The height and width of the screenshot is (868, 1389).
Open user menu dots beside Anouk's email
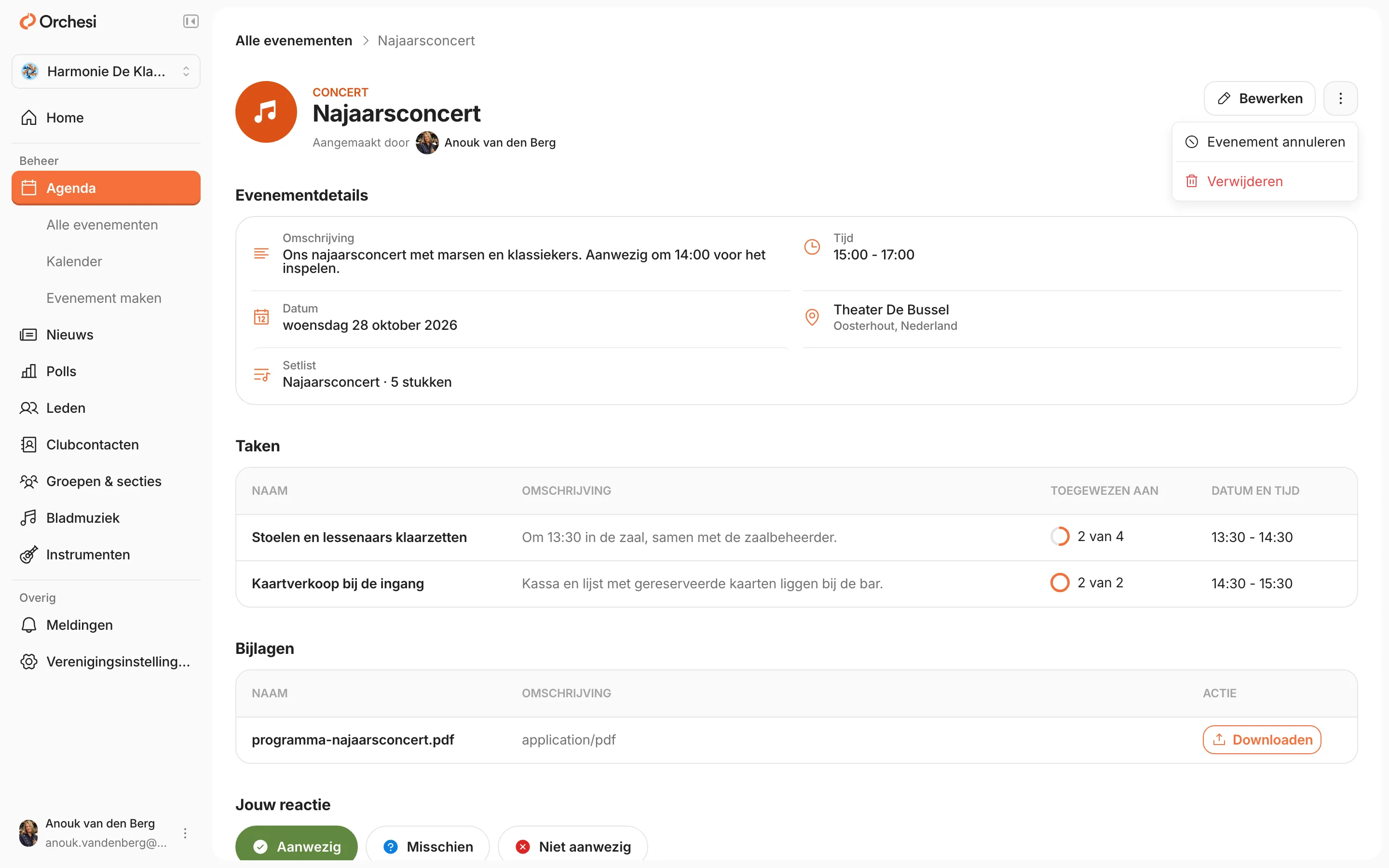185,833
